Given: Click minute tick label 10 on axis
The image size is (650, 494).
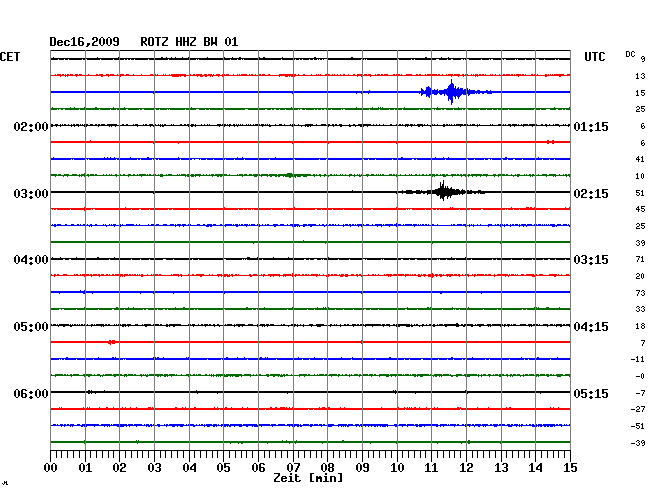Looking at the screenshot, I should (397, 468).
